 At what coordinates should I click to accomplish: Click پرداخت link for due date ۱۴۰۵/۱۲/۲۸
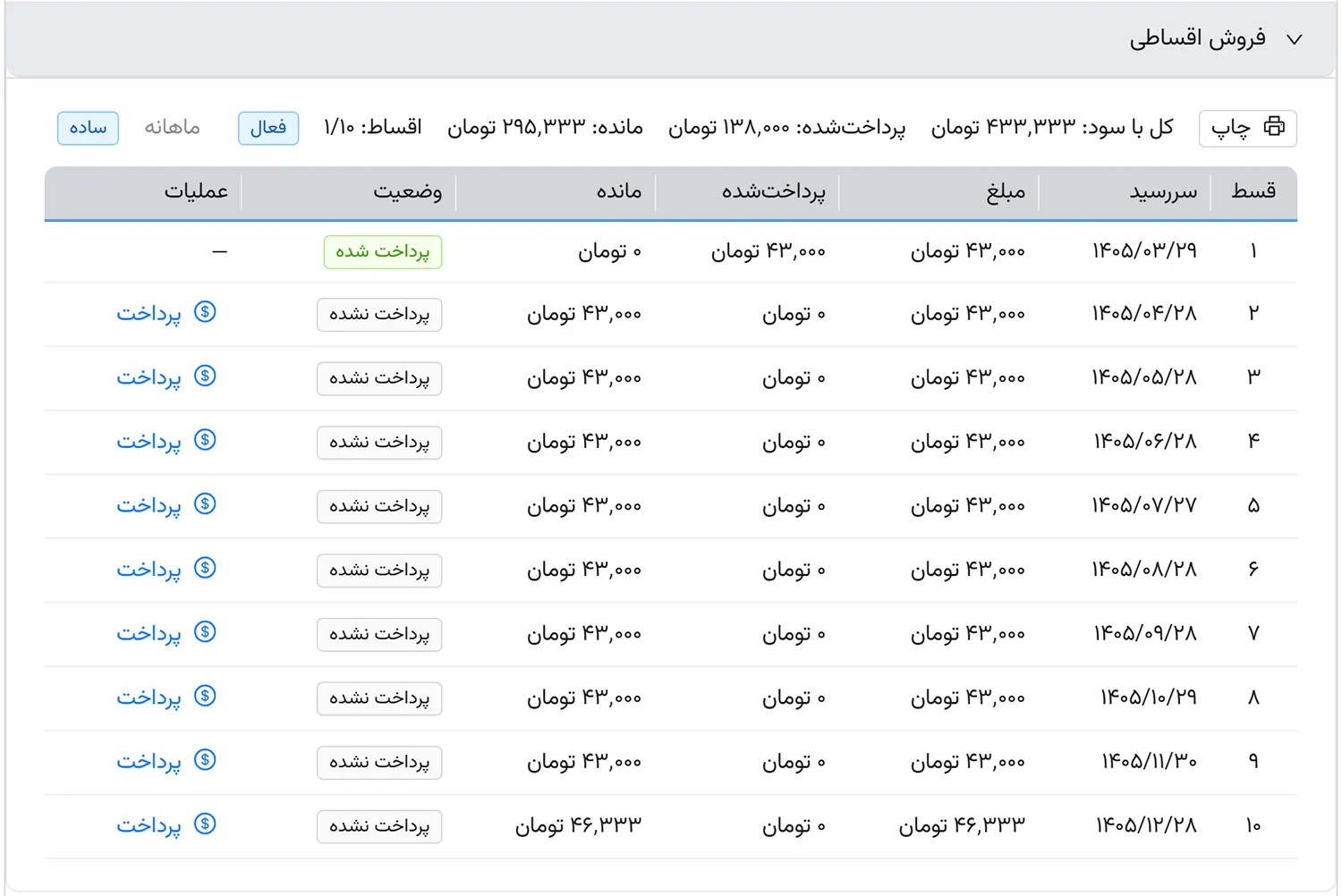149,825
